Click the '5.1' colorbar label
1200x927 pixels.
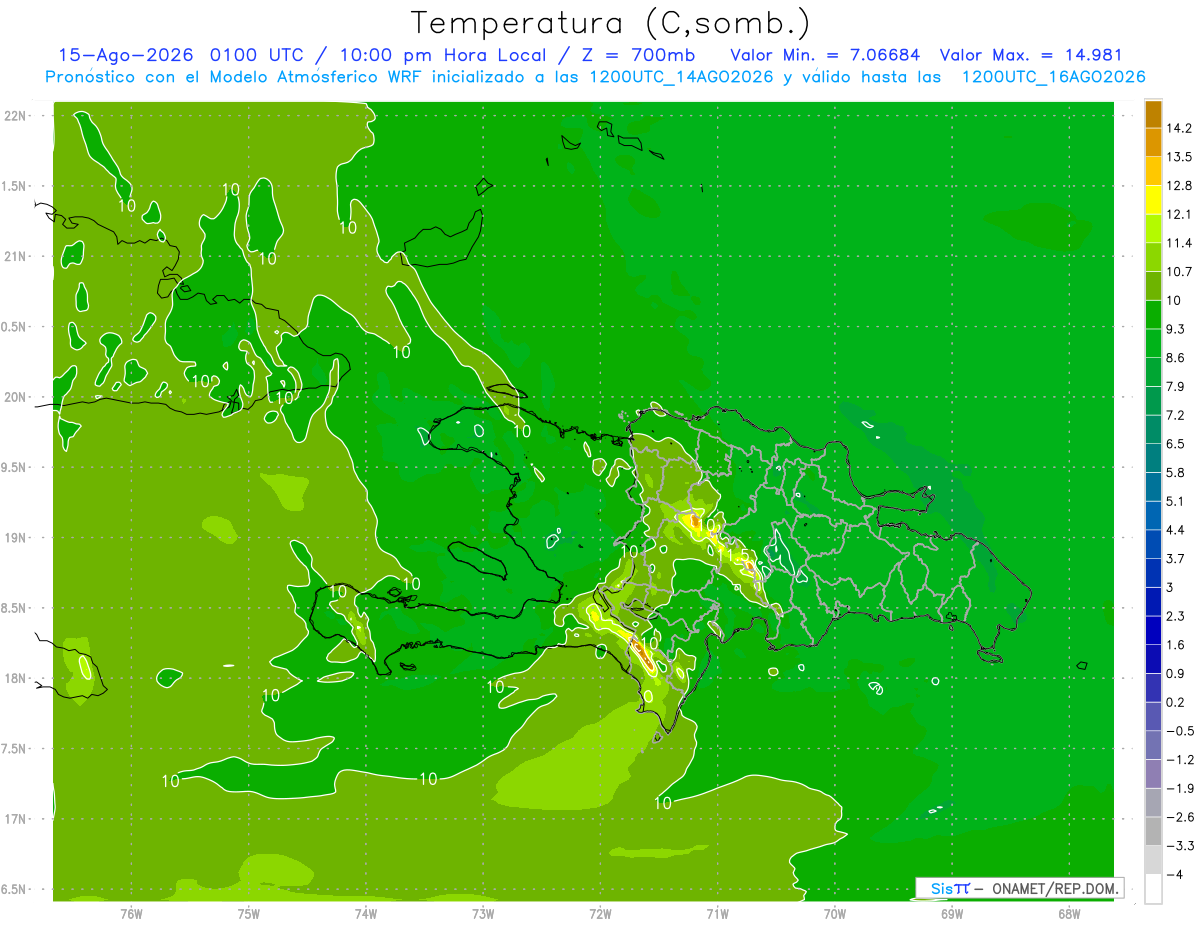1176,501
